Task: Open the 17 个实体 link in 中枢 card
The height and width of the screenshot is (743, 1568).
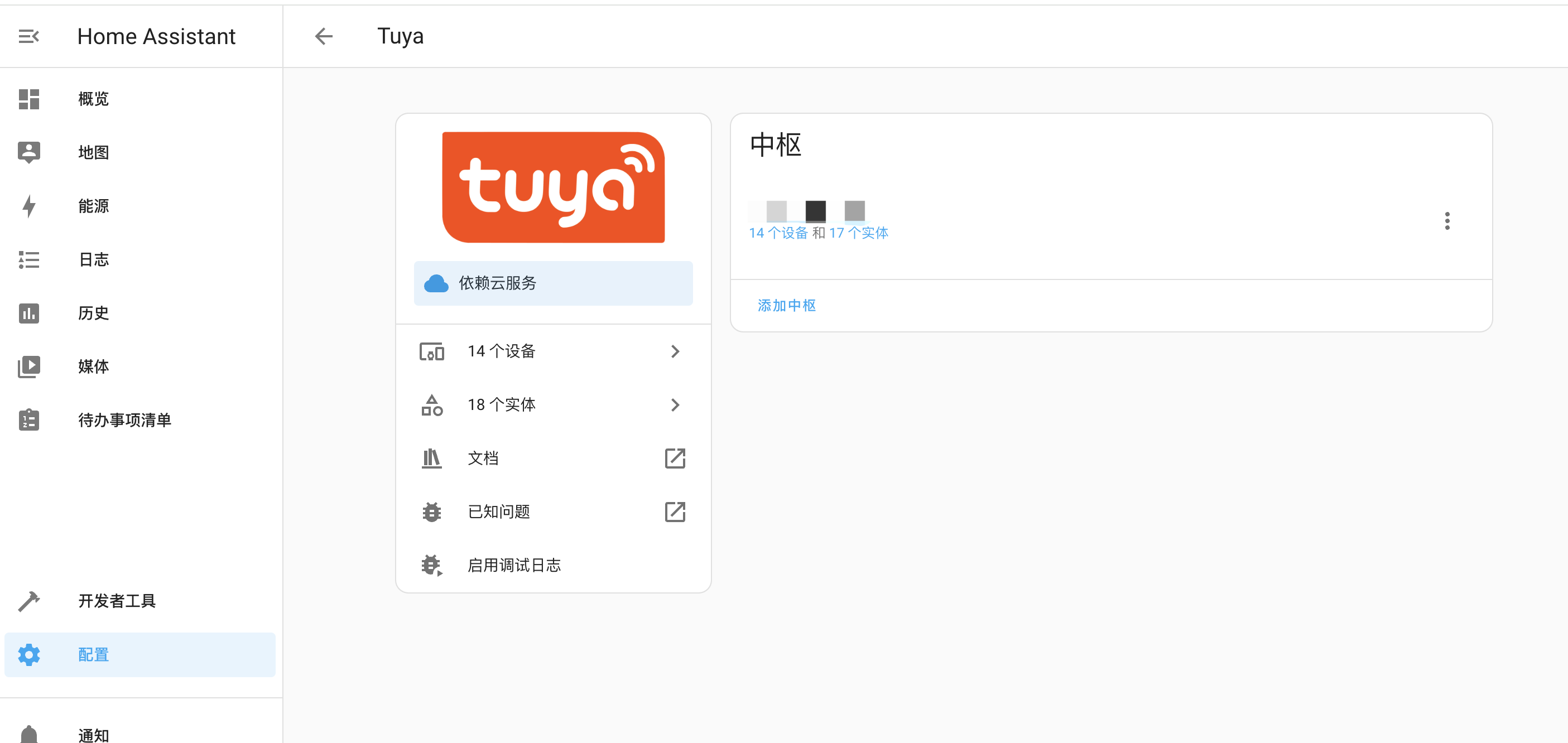Action: 858,233
